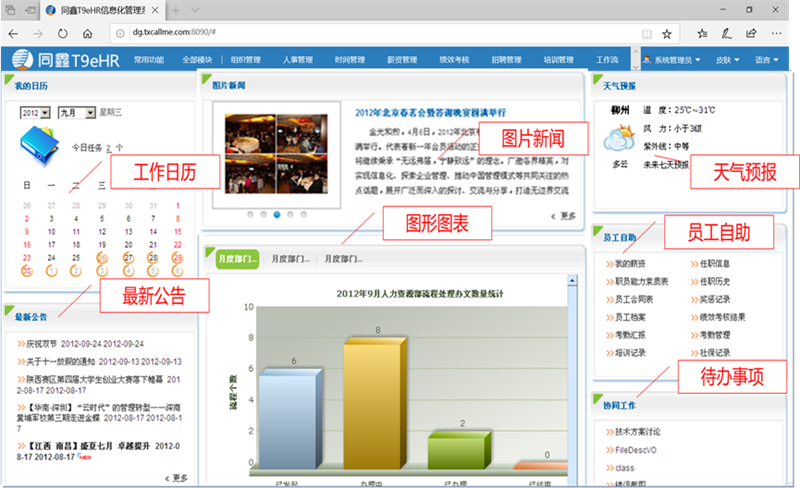Open the 薪资管理 menu
This screenshot has height=488, width=800.
(401, 60)
